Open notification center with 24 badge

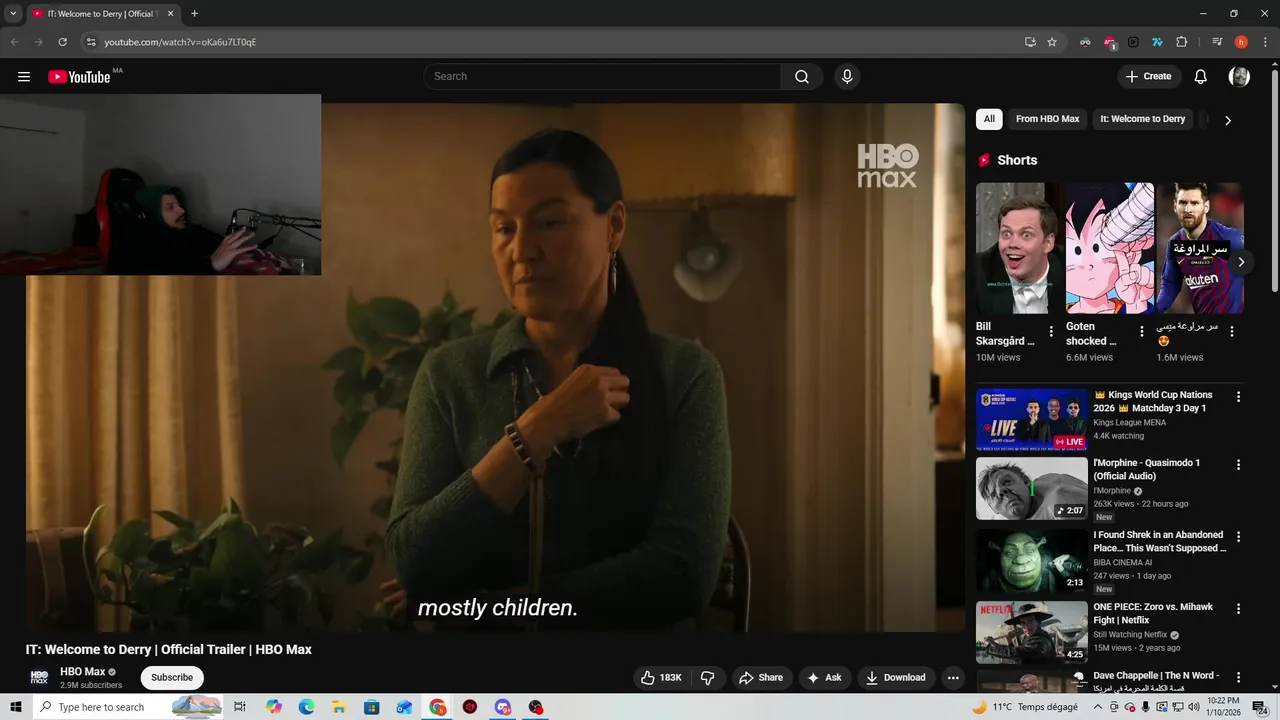pyautogui.click(x=1261, y=707)
